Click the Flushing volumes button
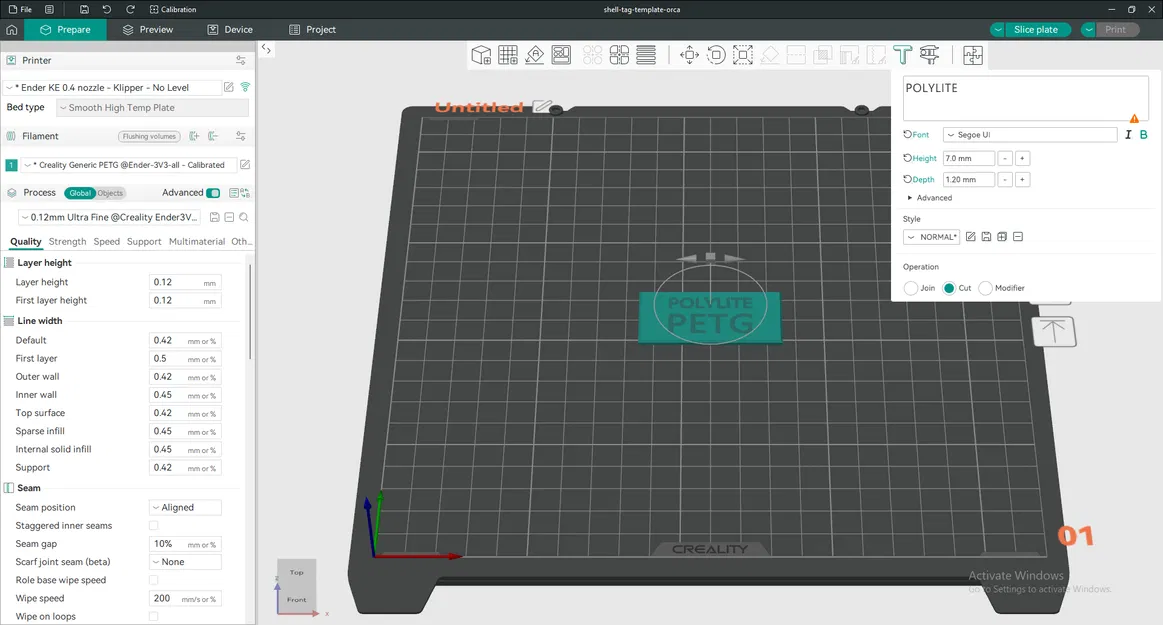1163x625 pixels. (x=149, y=136)
